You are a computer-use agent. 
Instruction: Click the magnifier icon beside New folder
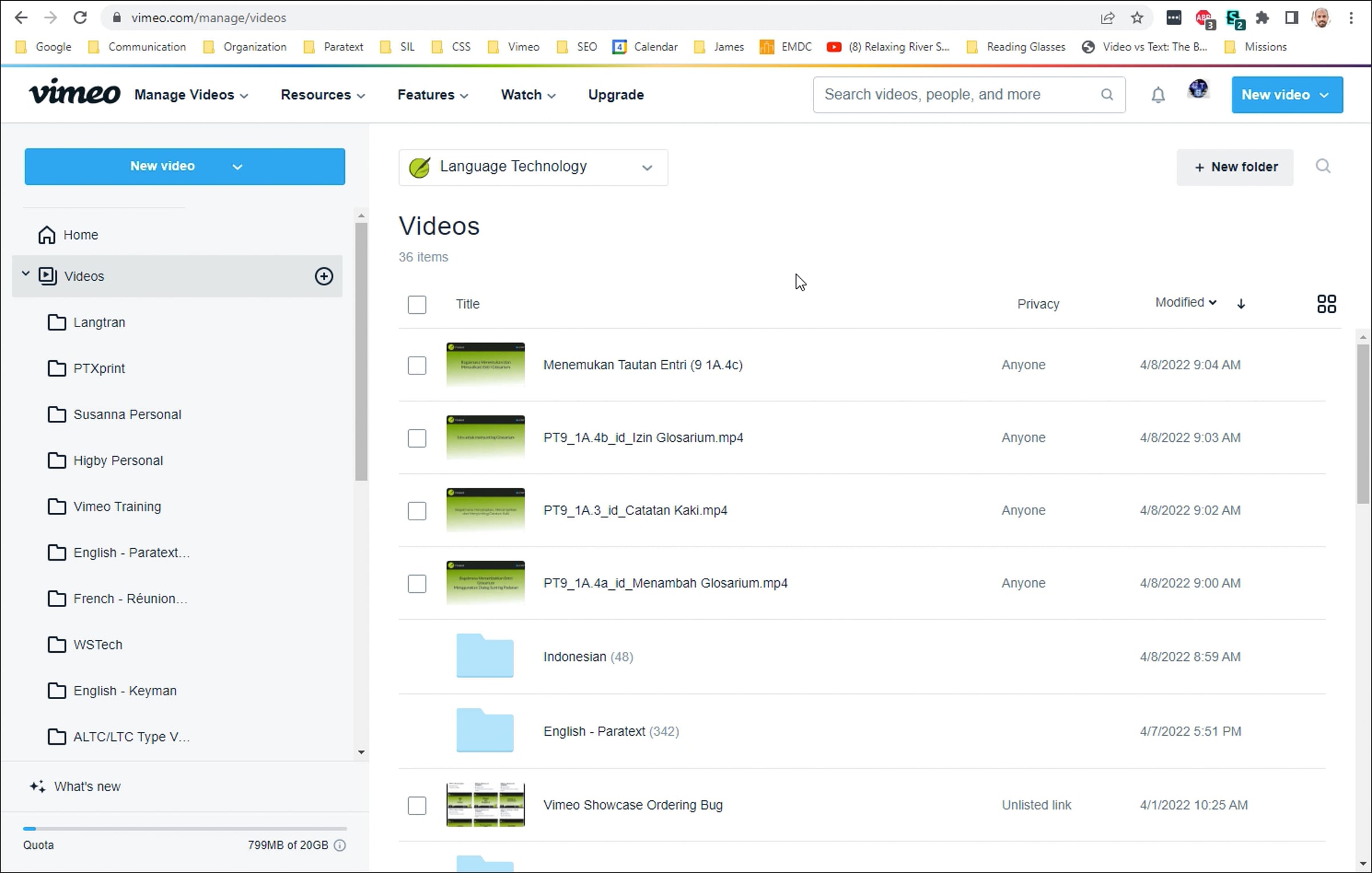[x=1323, y=166]
